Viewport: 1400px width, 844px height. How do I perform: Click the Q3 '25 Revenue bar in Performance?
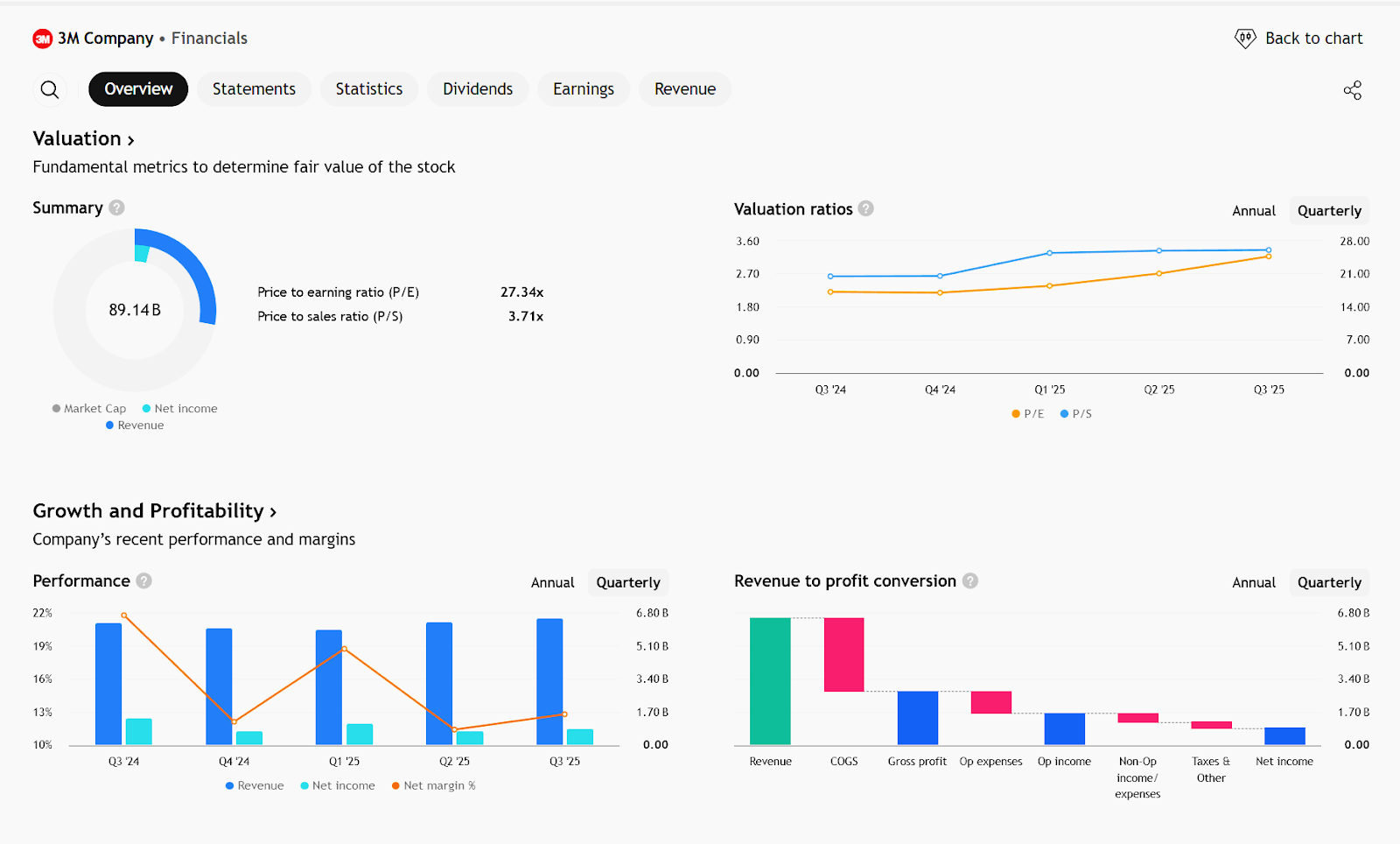tap(549, 681)
